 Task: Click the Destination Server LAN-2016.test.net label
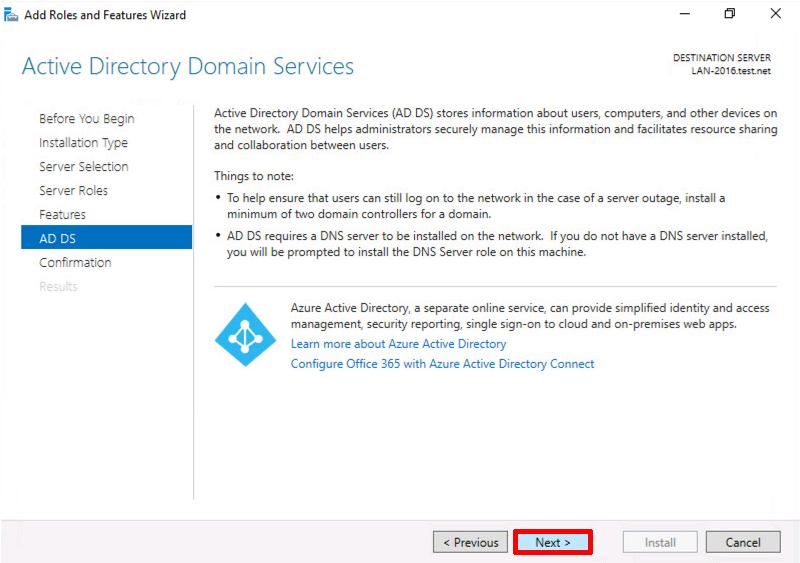(722, 64)
